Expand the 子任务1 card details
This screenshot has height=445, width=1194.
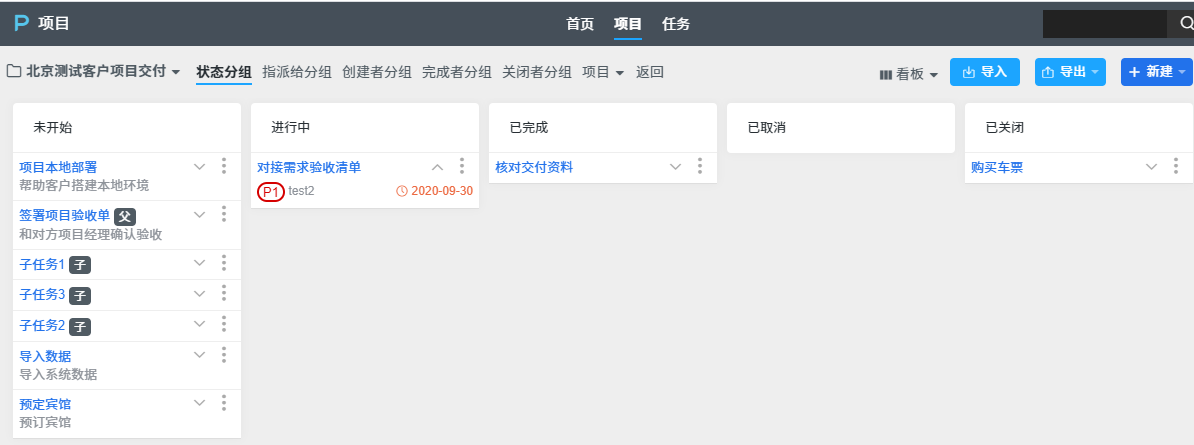coord(199,263)
